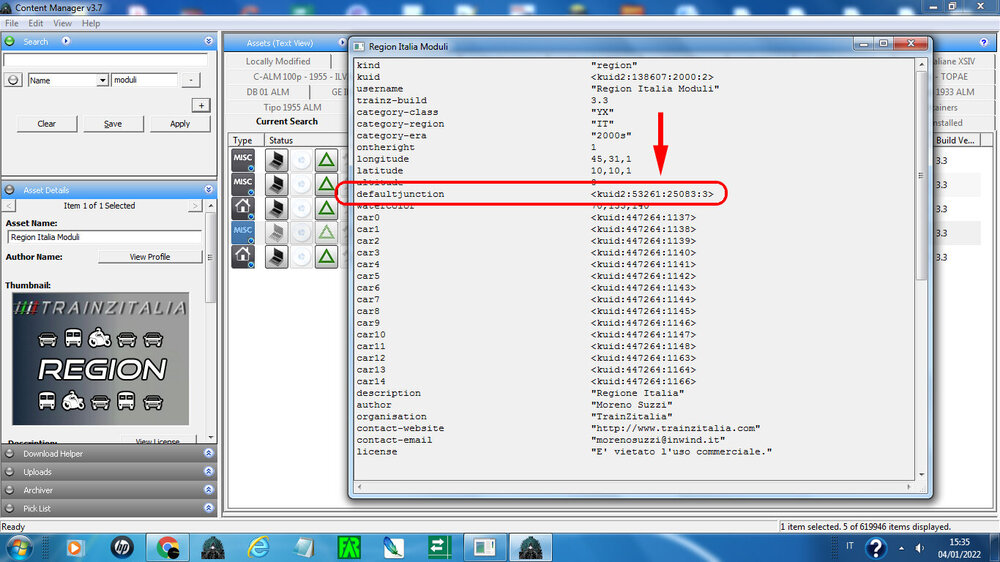1000x562 pixels.
Task: Open Google Chrome from the taskbar
Action: tap(168, 548)
